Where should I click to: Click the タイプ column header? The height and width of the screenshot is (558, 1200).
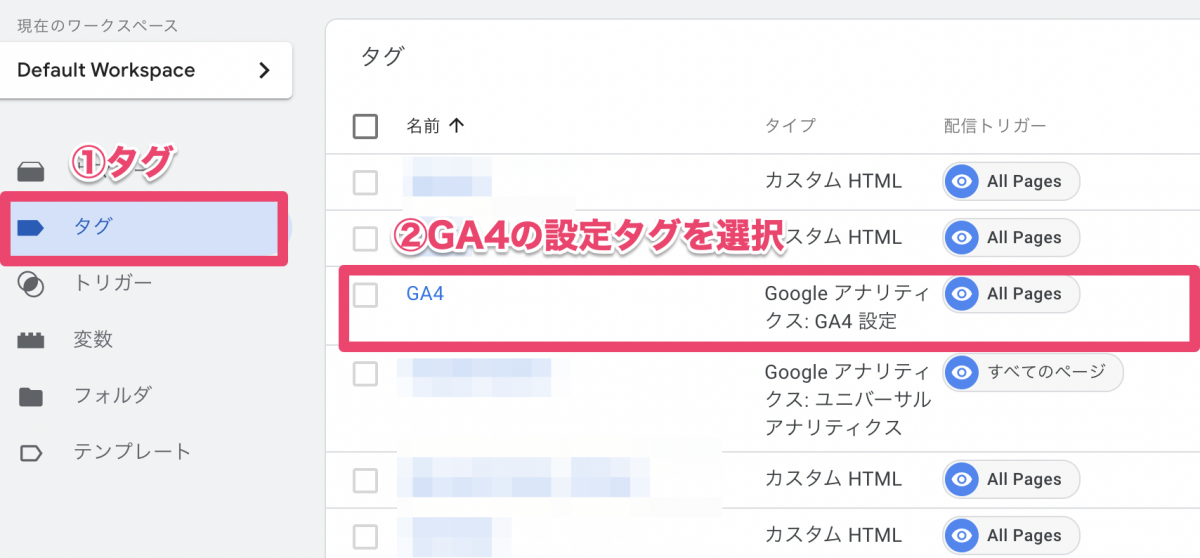pos(790,126)
